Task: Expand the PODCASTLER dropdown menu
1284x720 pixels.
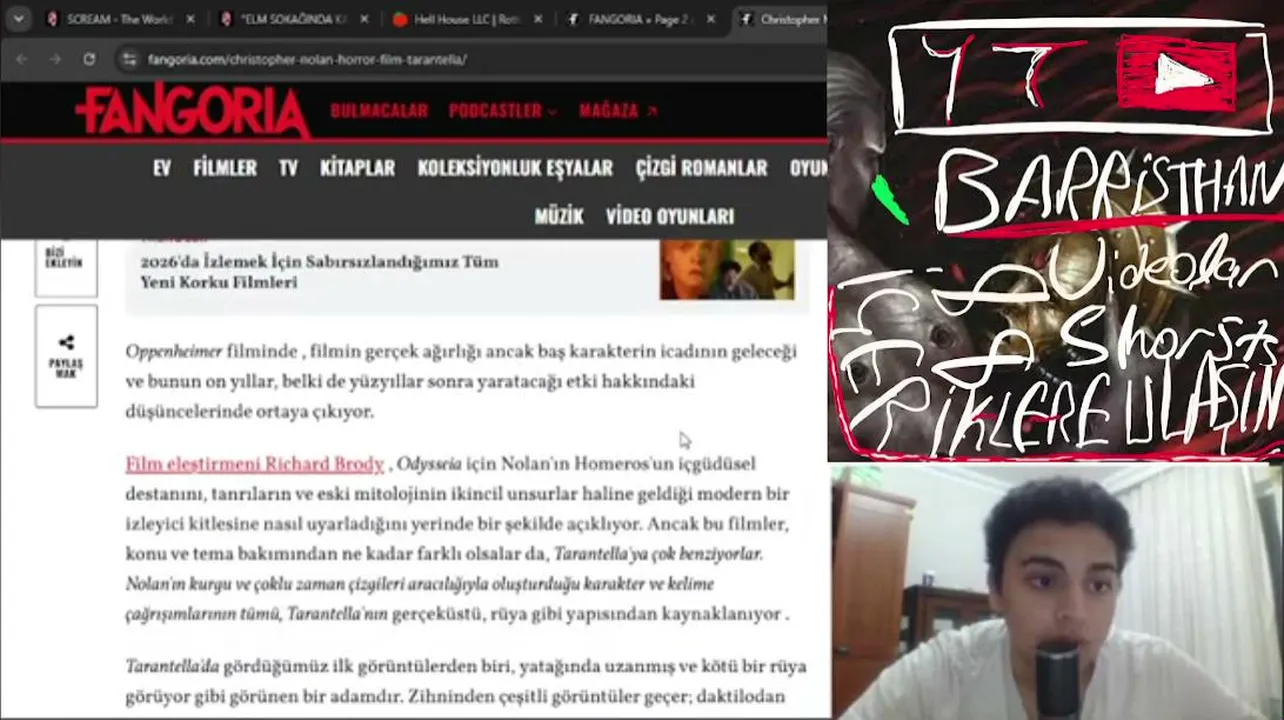Action: point(503,111)
